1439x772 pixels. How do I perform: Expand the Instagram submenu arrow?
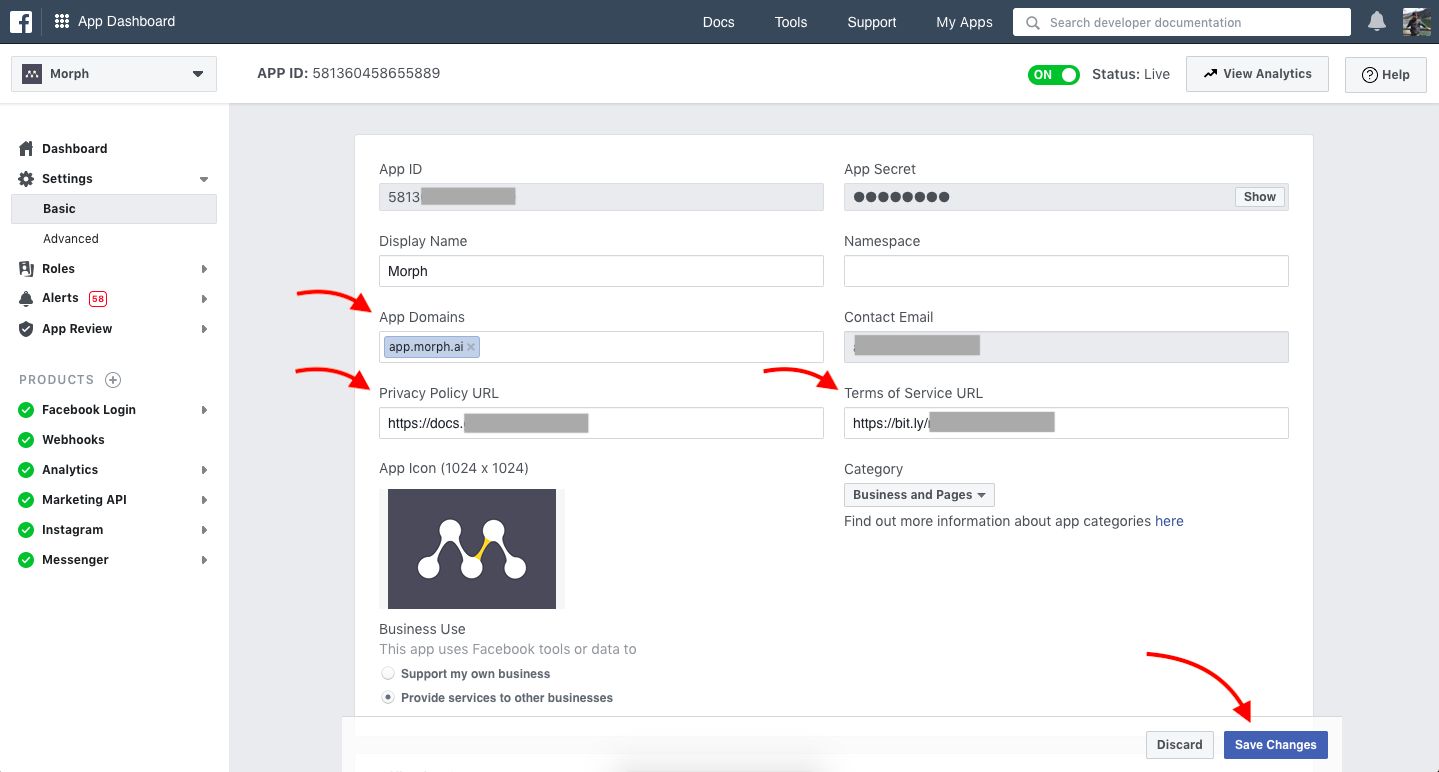pyautogui.click(x=204, y=530)
